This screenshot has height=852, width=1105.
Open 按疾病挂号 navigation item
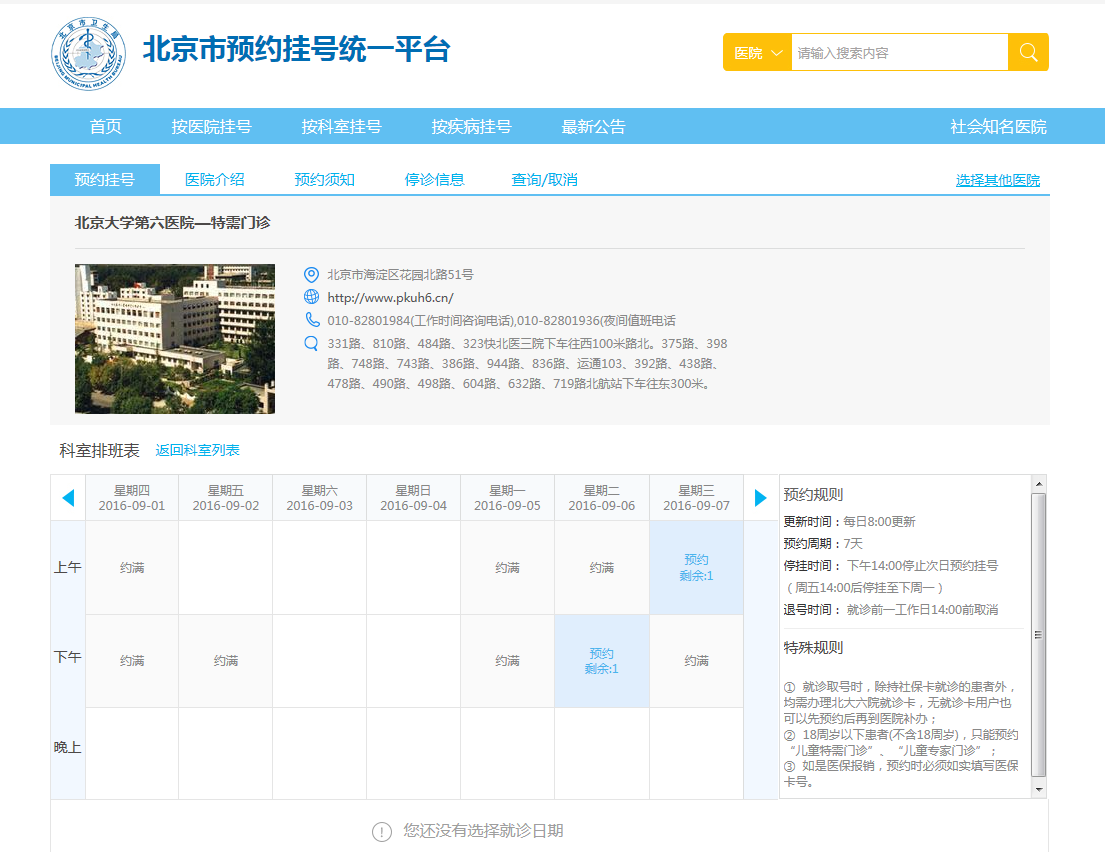(471, 127)
